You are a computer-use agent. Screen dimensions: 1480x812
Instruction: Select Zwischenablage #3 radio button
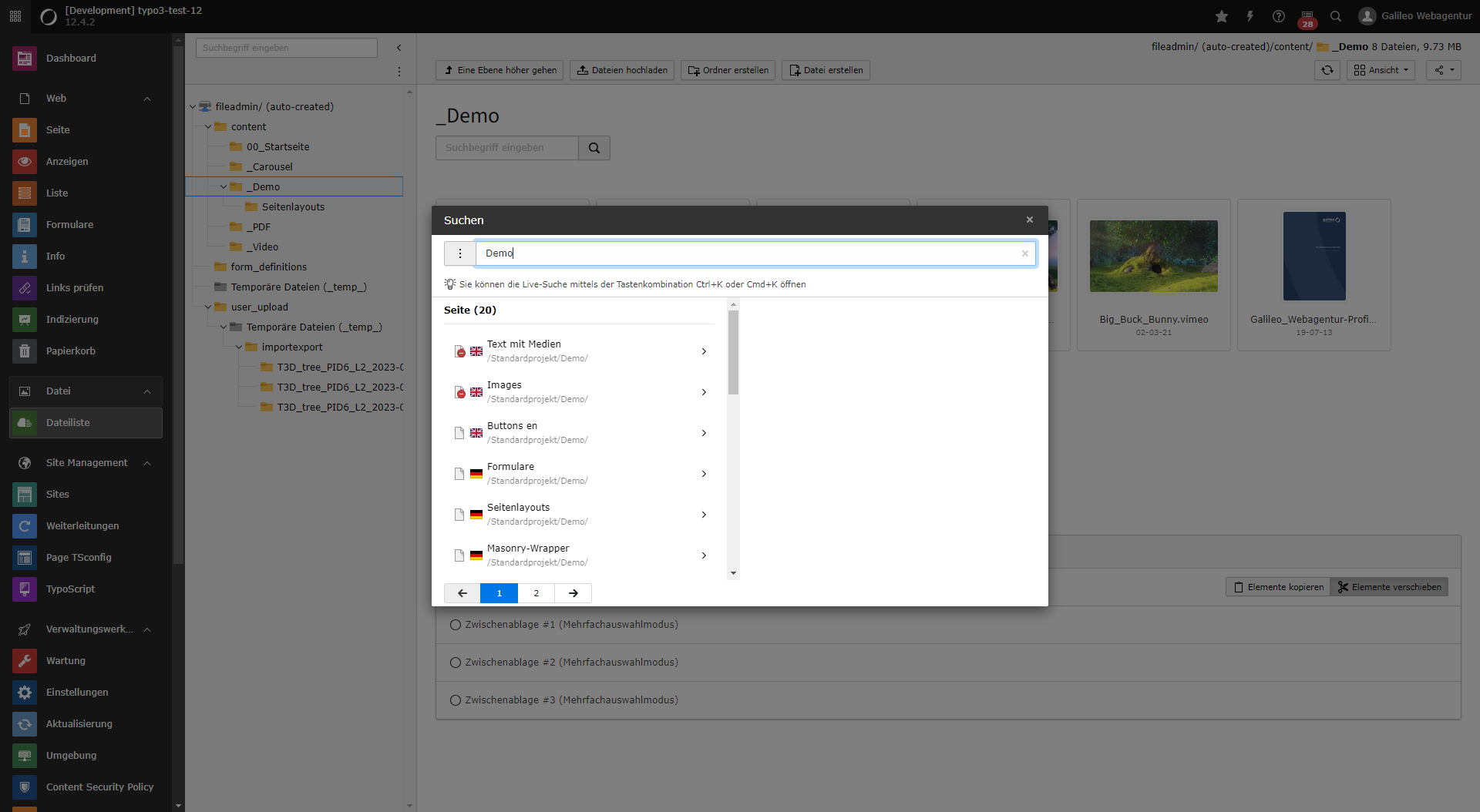(455, 700)
